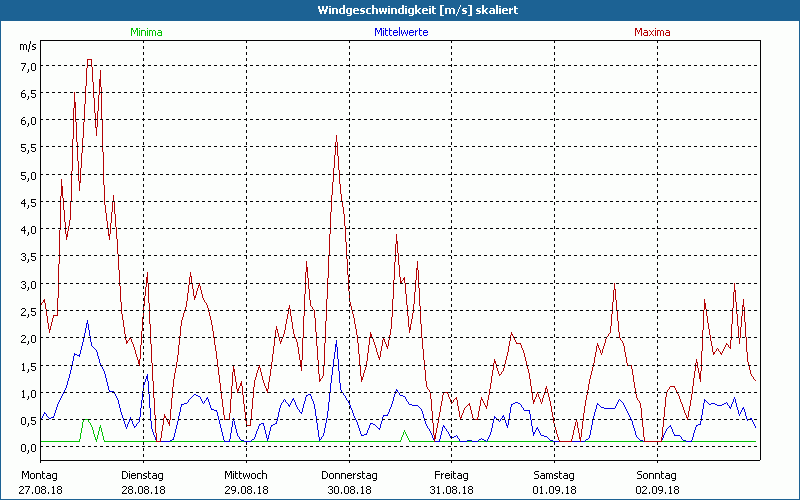Select the Dienstag day label
The width and height of the screenshot is (800, 500).
click(141, 475)
